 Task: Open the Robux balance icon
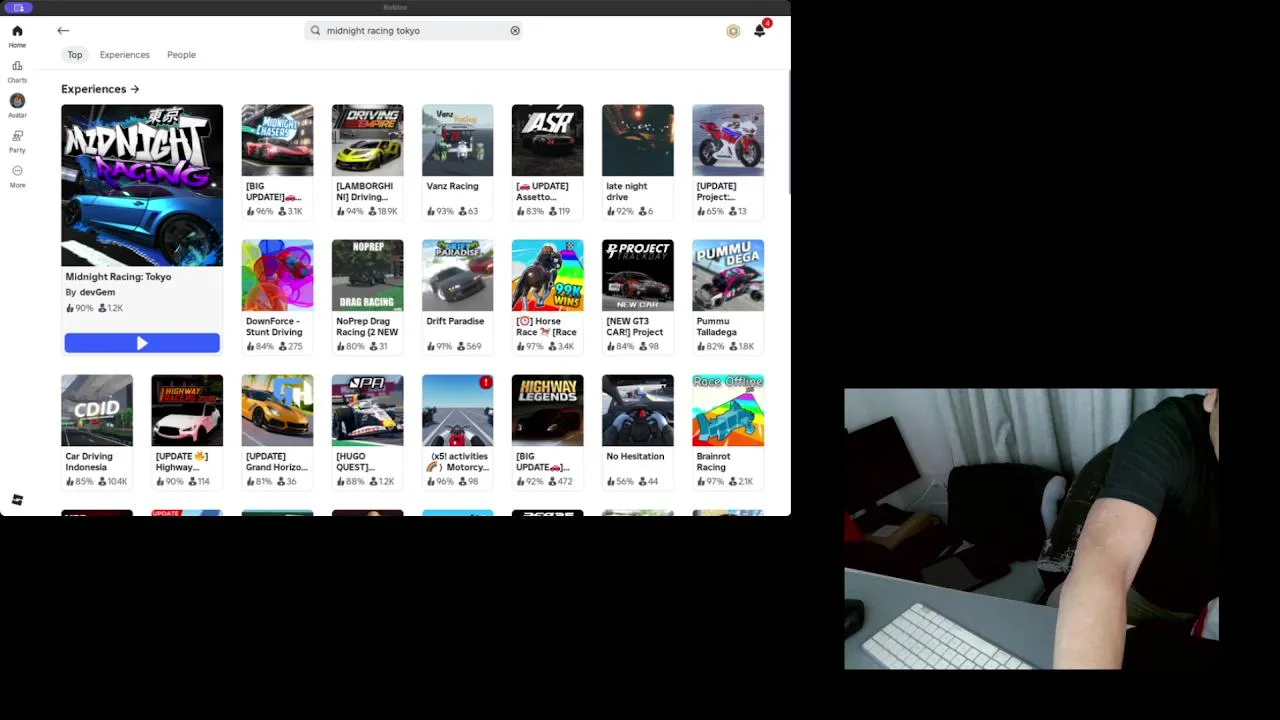pos(733,31)
